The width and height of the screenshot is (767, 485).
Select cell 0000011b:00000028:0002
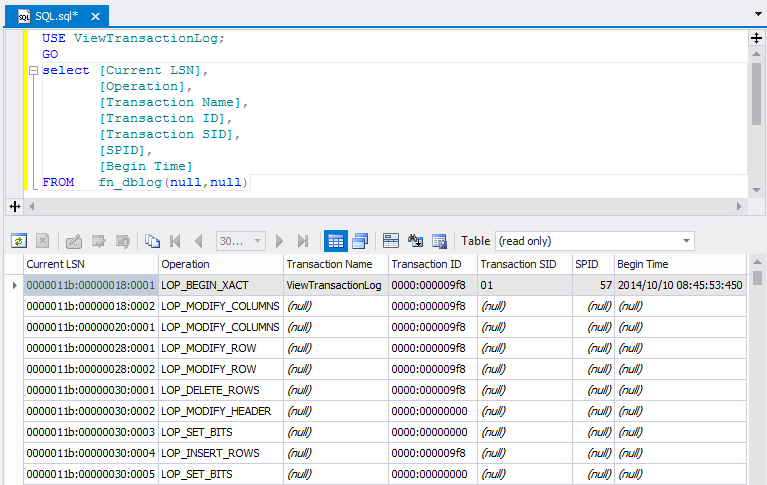(x=90, y=370)
